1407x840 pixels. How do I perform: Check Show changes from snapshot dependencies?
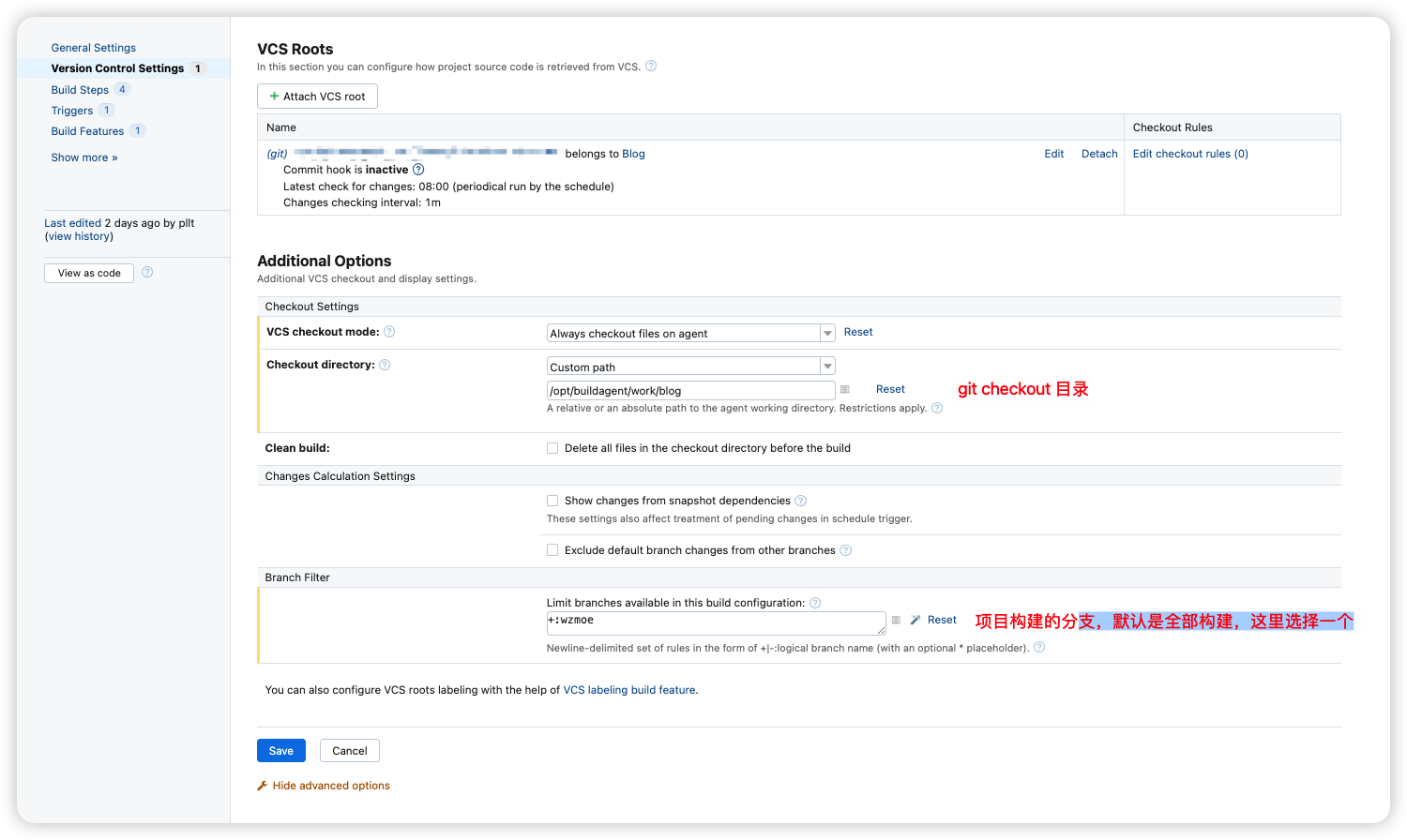pos(552,501)
